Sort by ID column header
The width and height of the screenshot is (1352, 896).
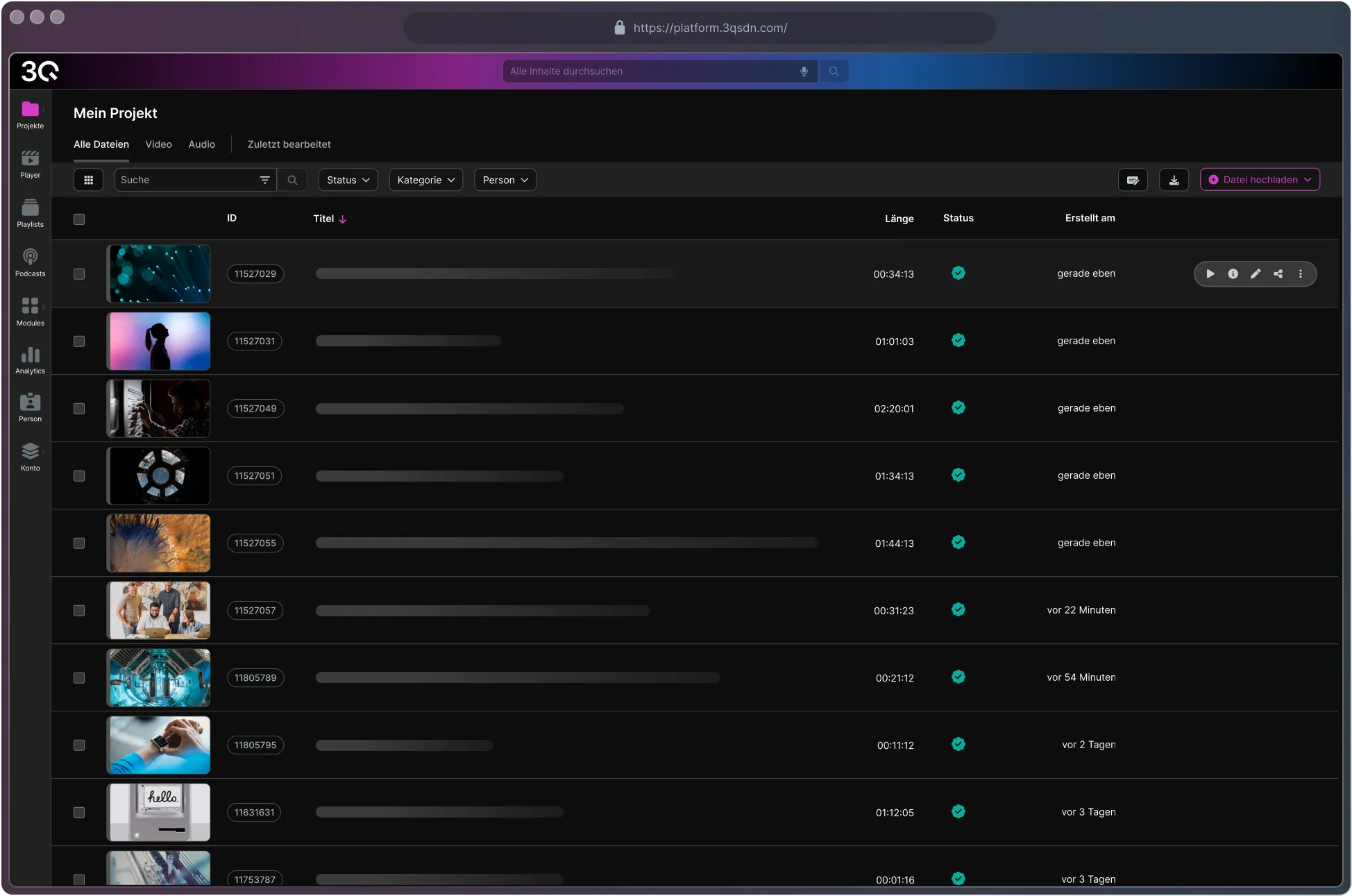(232, 218)
